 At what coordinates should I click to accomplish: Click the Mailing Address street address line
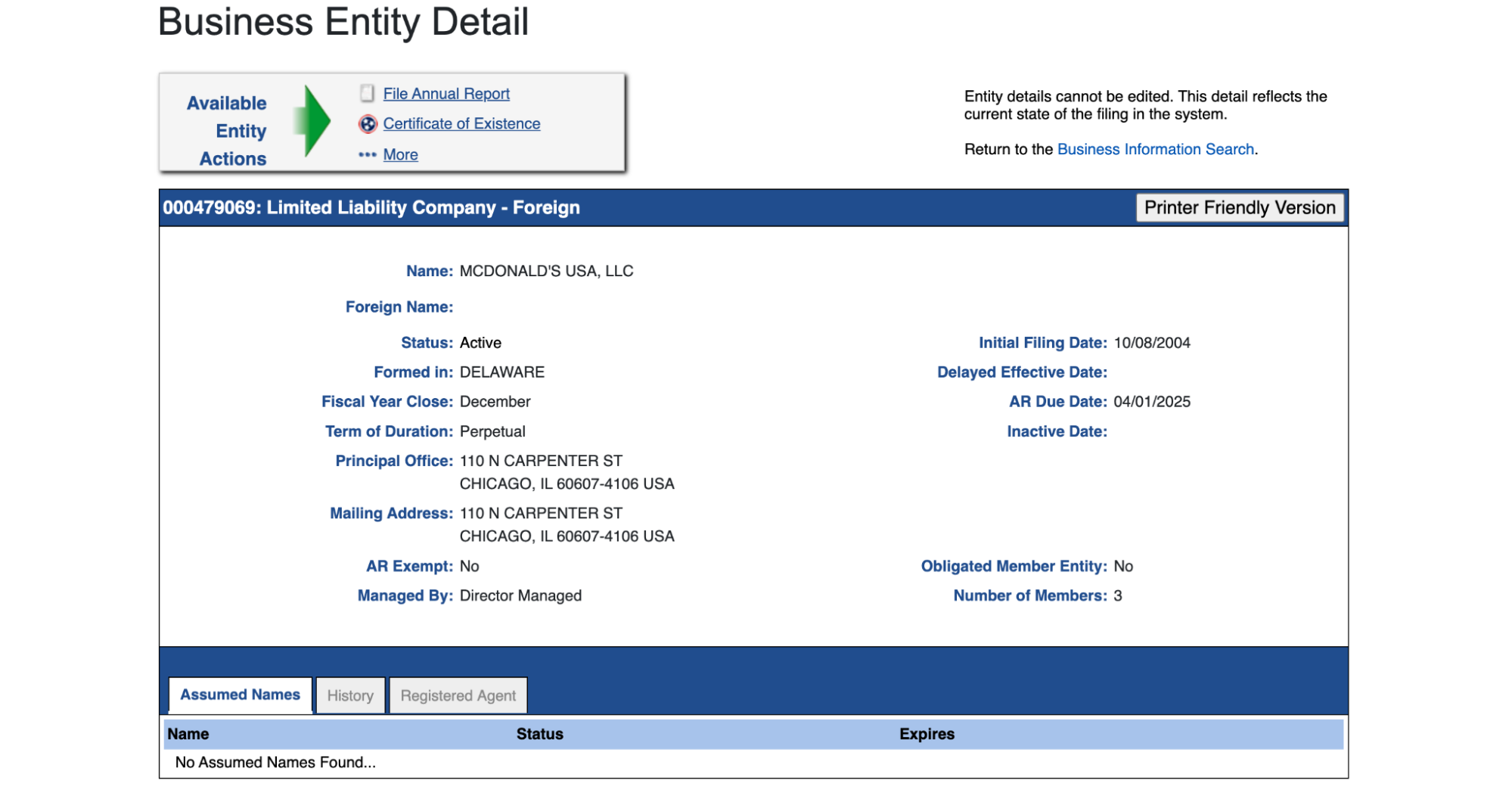click(541, 513)
